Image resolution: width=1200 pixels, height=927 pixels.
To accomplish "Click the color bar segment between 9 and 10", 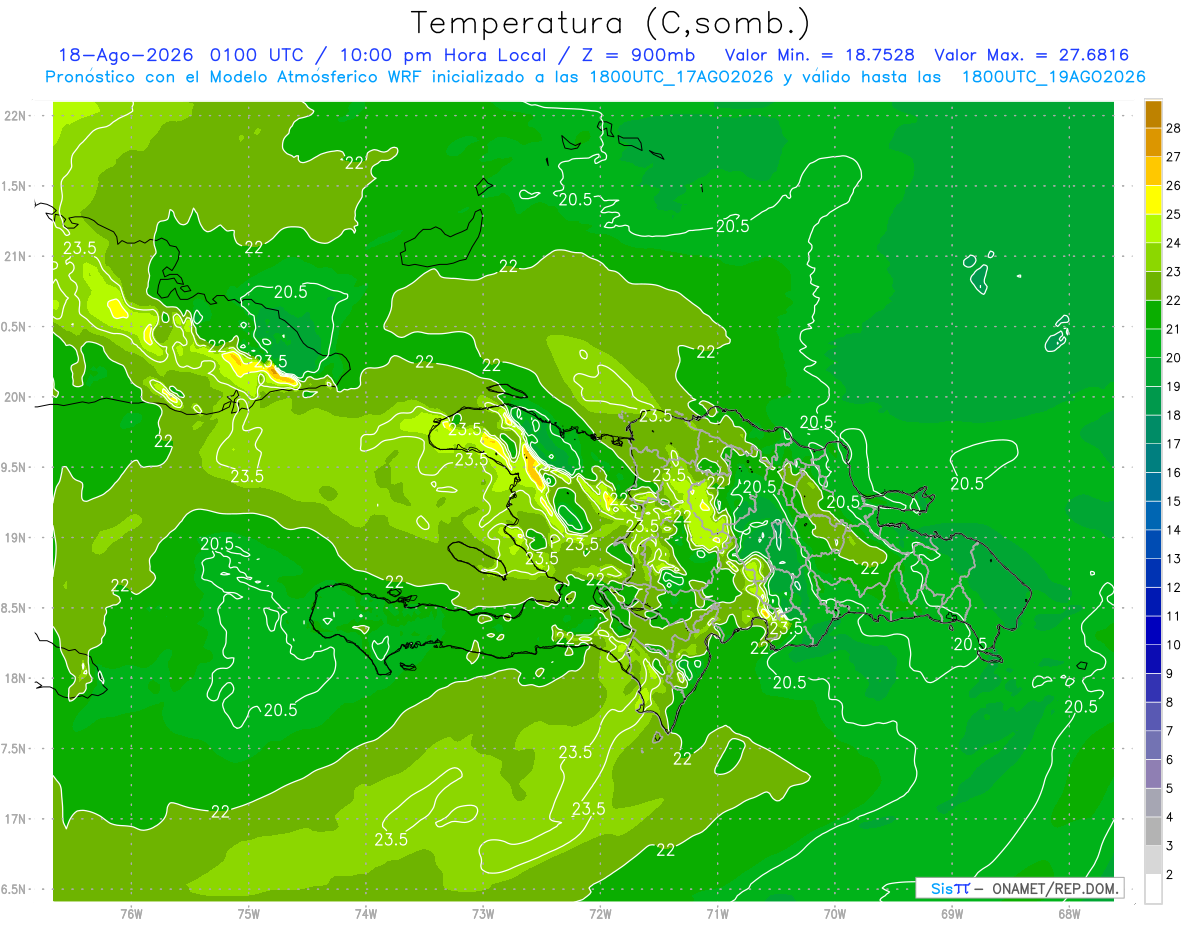I will [x=1153, y=660].
